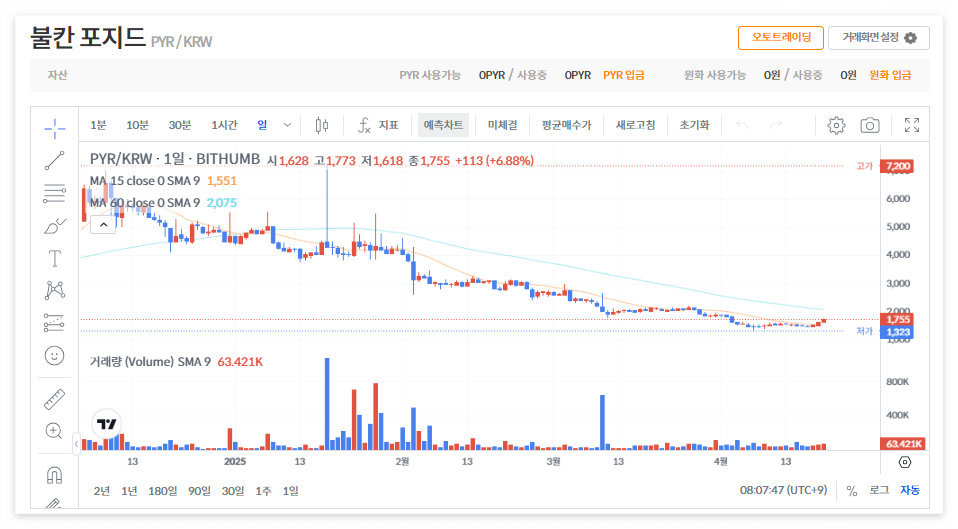Click the 7,200 high price label
This screenshot has width=958, height=529.
click(898, 166)
